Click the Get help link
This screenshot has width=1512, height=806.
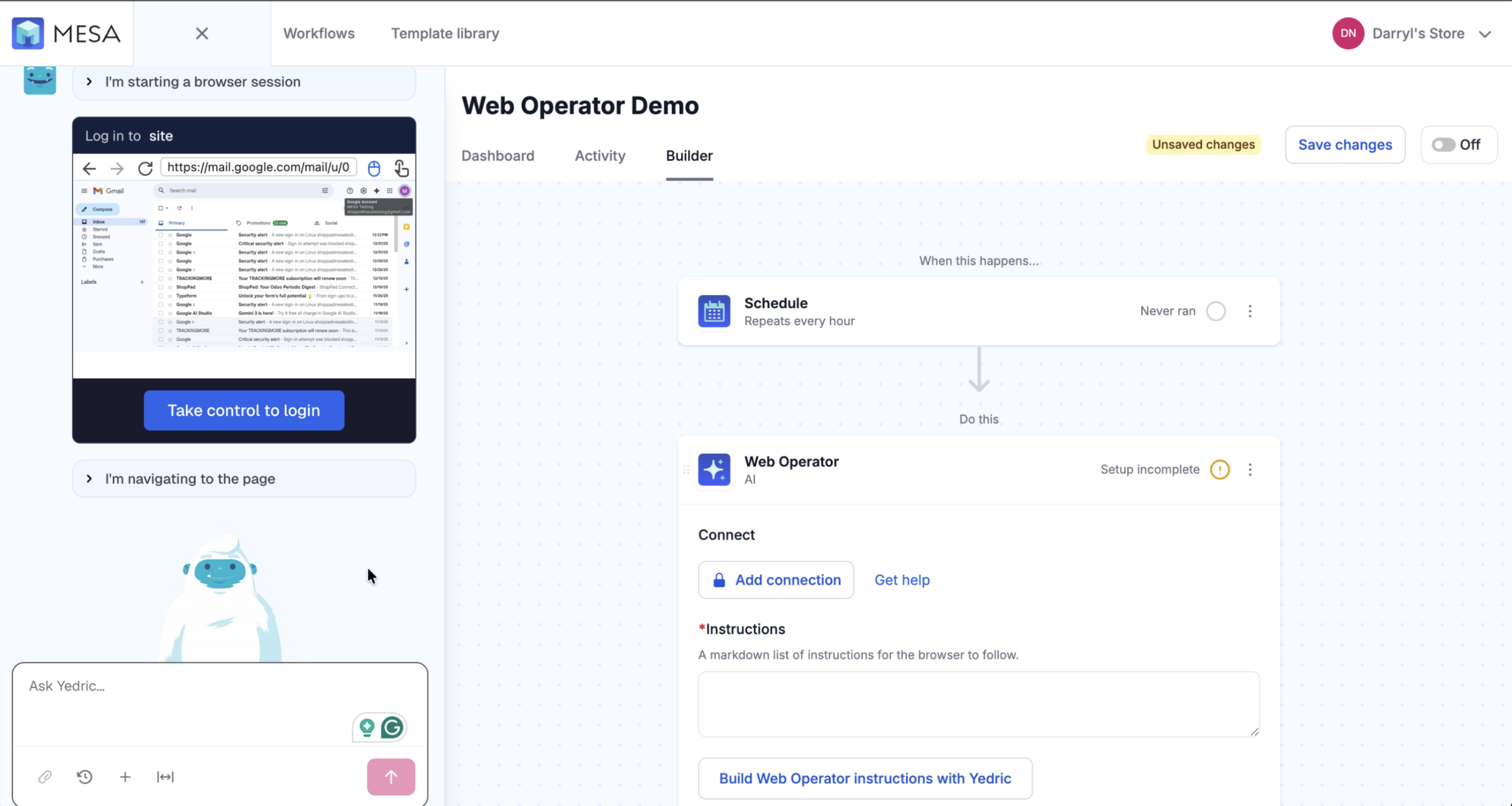[x=902, y=580]
